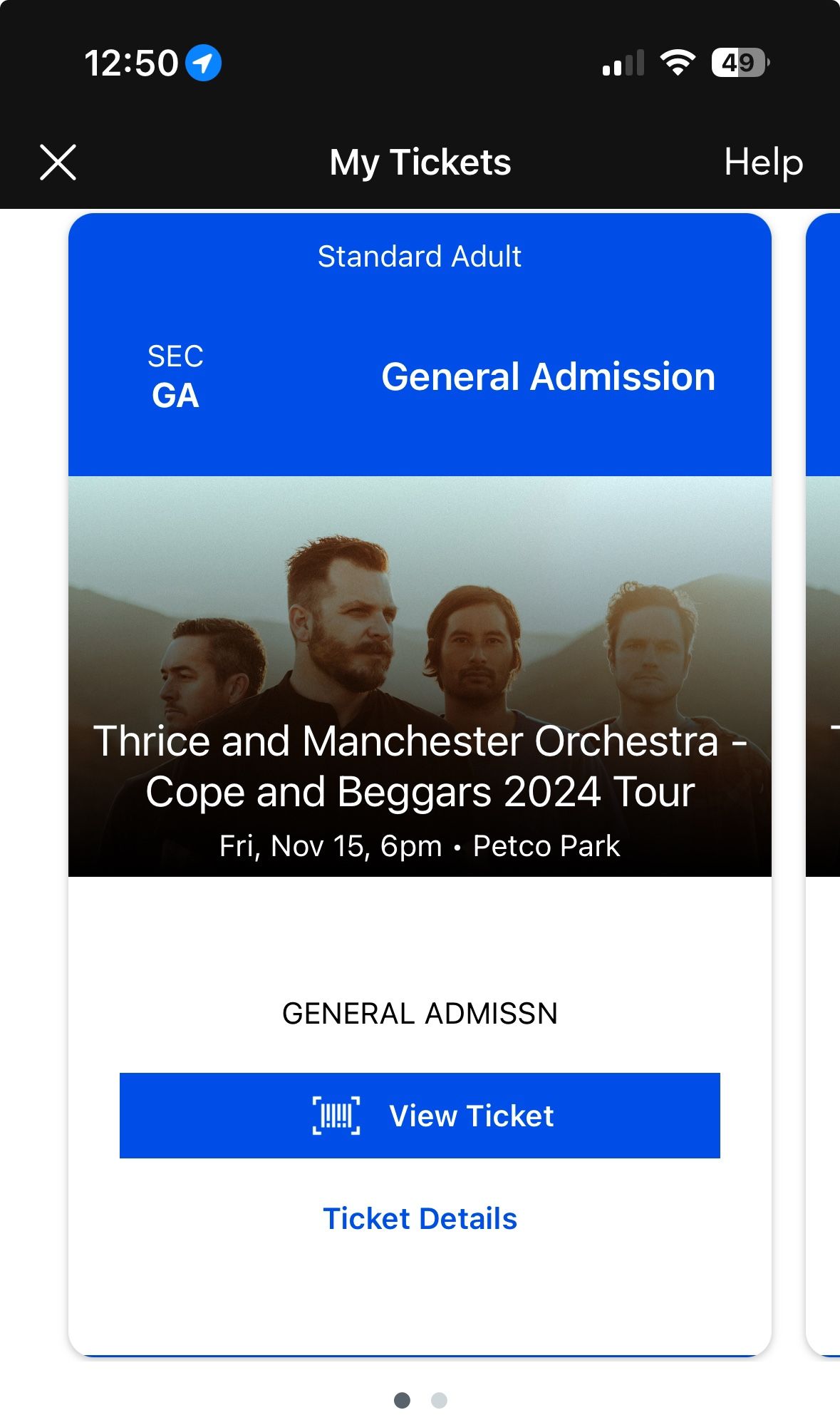Tap the Thrice and Manchester Orchestra event title

point(420,766)
